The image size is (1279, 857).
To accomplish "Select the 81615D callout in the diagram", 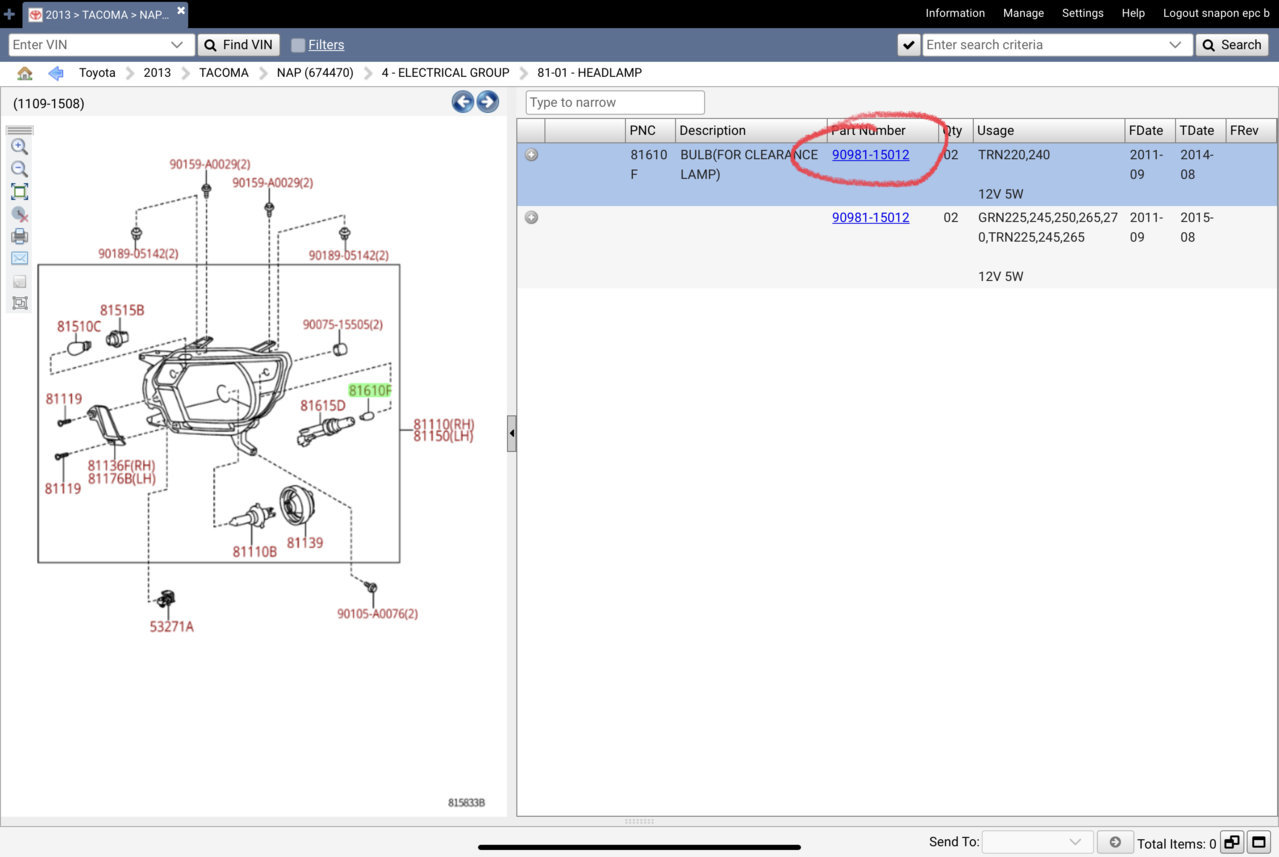I will point(323,406).
